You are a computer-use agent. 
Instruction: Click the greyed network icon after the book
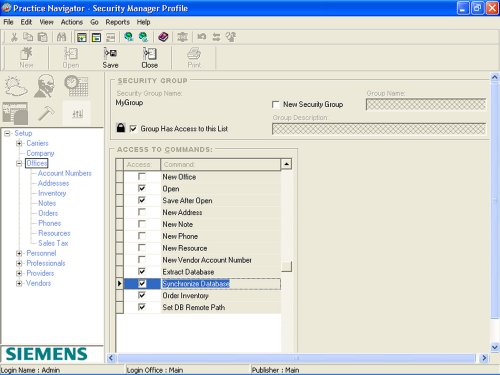tap(182, 37)
